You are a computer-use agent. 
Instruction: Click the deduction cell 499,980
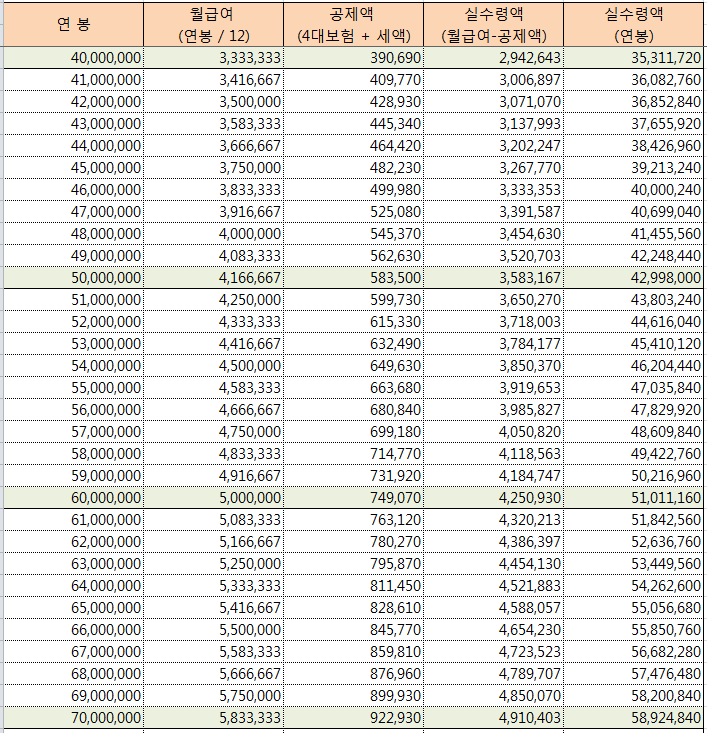point(354,190)
